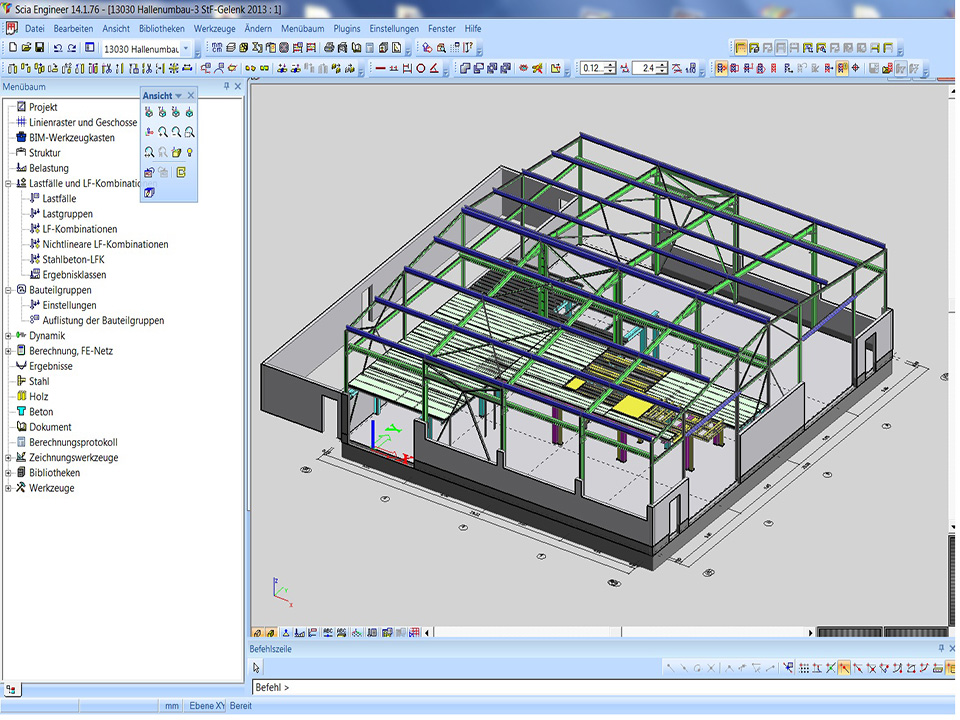This screenshot has width=960, height=720.
Task: Close the floating Ansicht palette
Action: [191, 96]
